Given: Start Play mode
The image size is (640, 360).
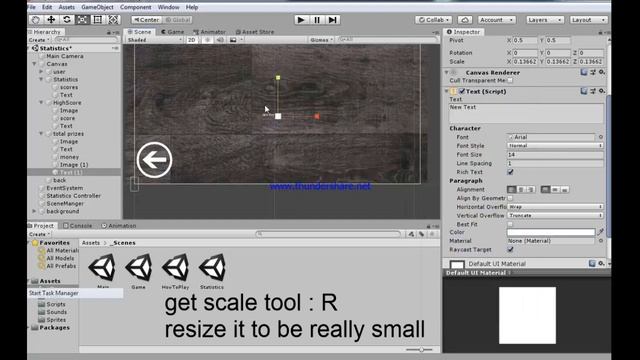Looking at the screenshot, I should (x=301, y=20).
